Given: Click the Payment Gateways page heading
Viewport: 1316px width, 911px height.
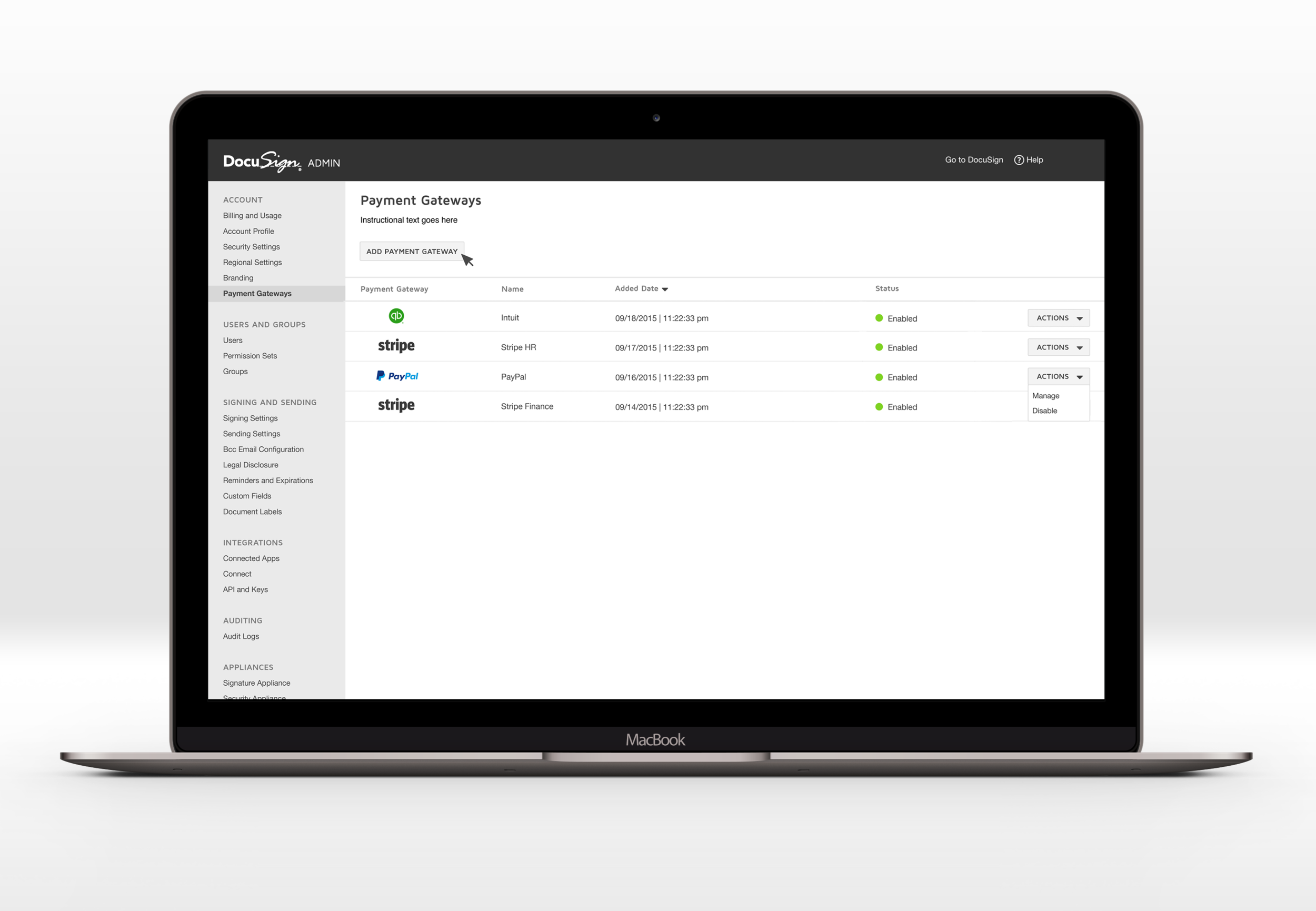Looking at the screenshot, I should tap(421, 201).
